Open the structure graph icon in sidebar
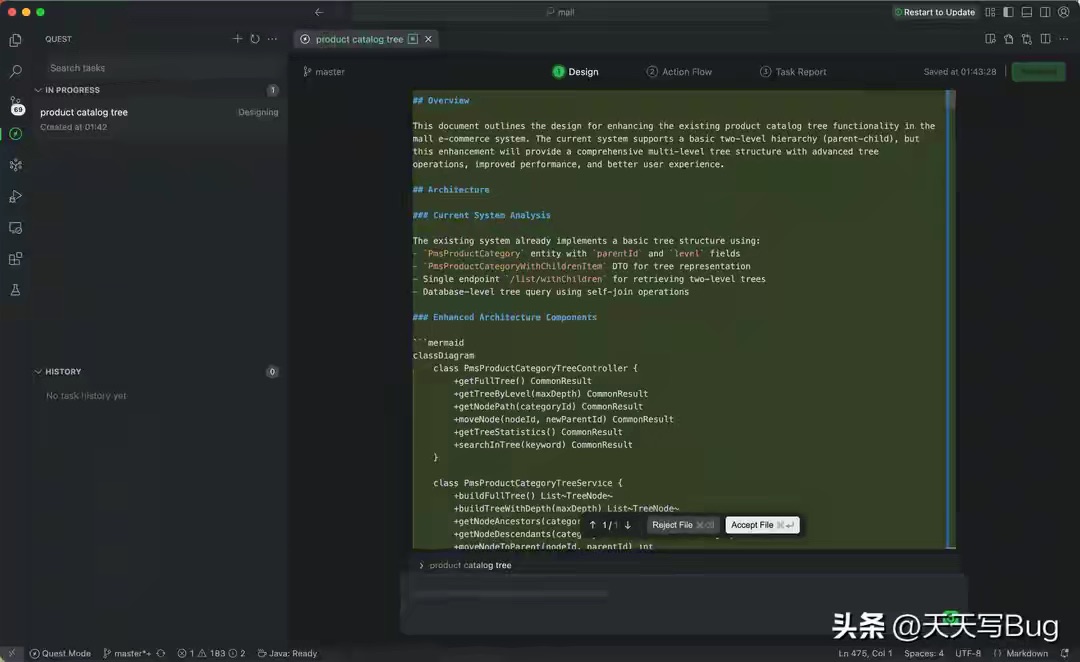The width and height of the screenshot is (1080, 662). point(14,165)
